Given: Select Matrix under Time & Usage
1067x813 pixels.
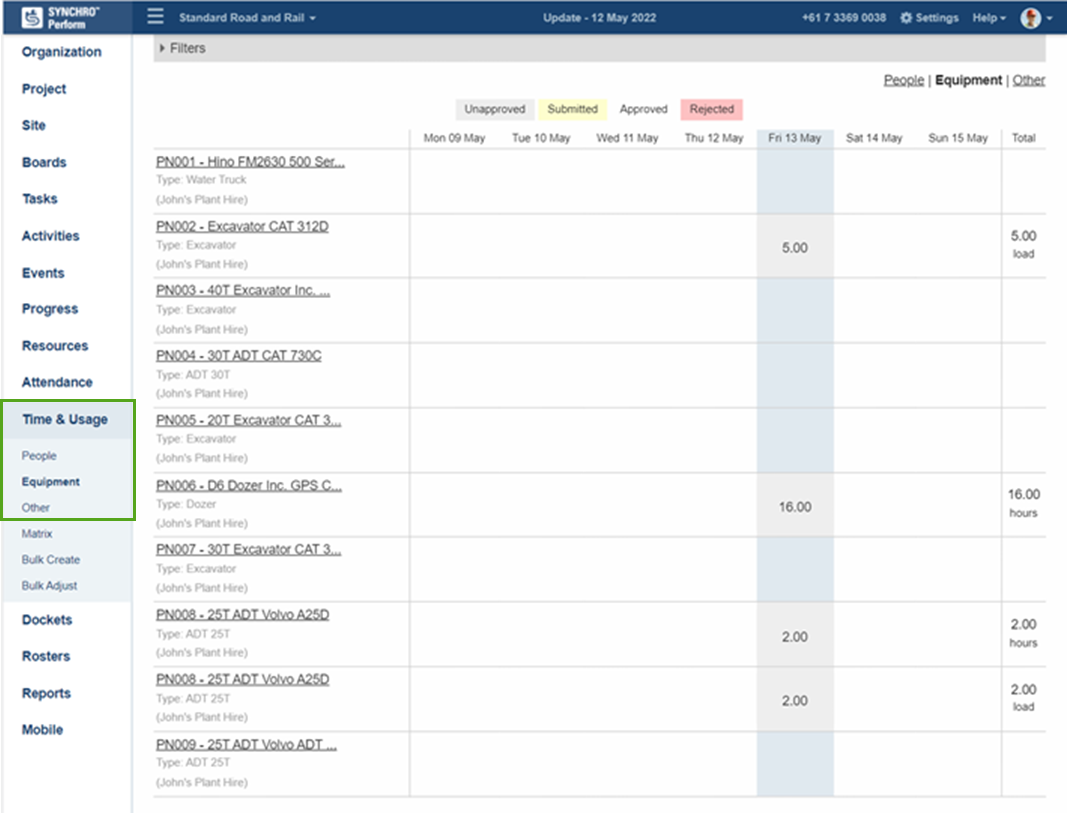Looking at the screenshot, I should (37, 533).
